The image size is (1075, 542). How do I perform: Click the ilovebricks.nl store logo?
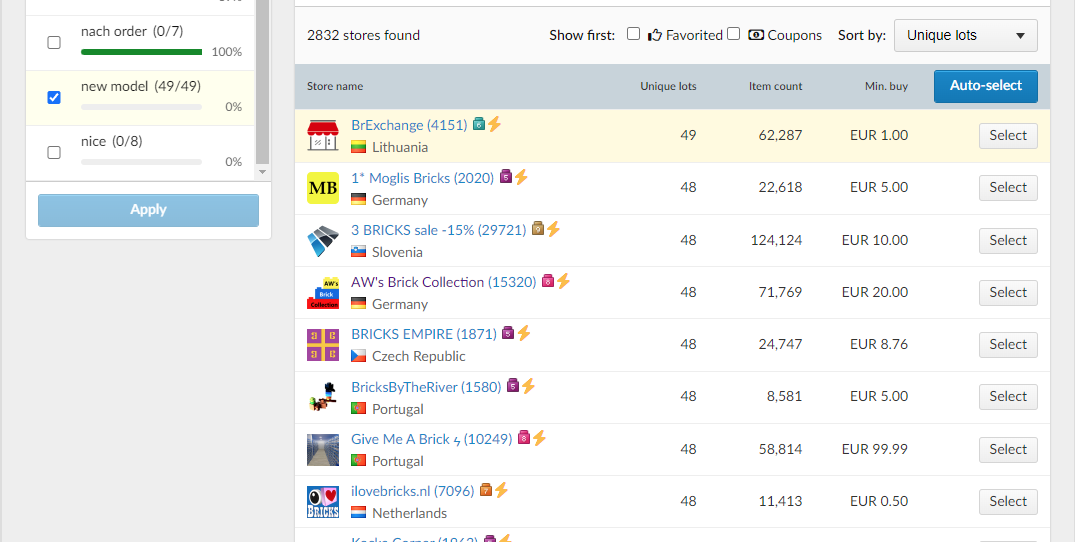click(x=323, y=502)
